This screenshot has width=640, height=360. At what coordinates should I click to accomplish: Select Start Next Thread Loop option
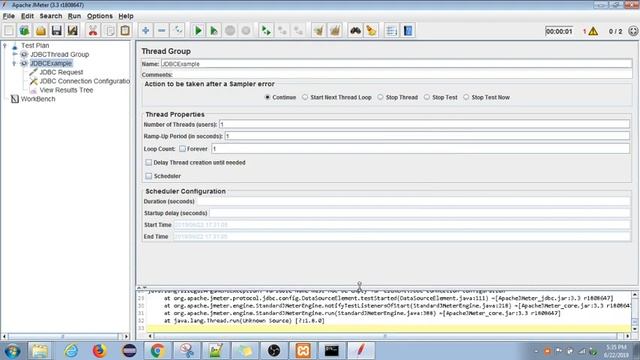(x=305, y=97)
